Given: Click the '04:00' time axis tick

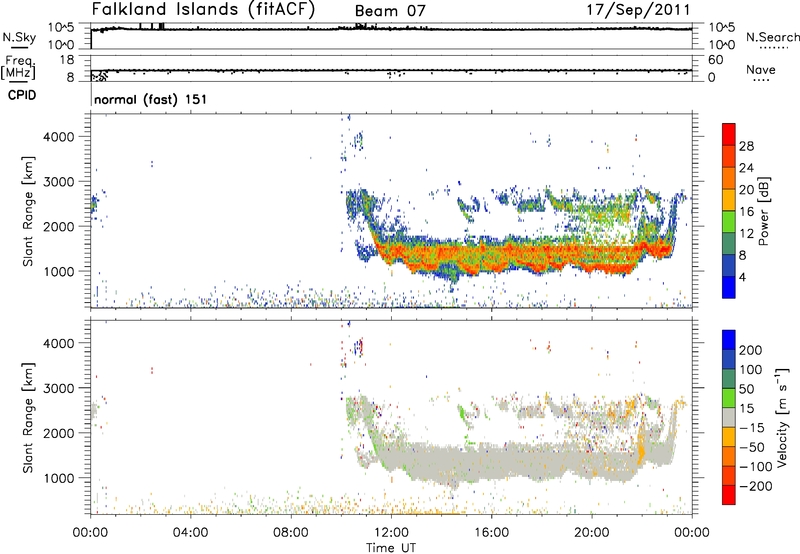Looking at the screenshot, I should pos(190,533).
